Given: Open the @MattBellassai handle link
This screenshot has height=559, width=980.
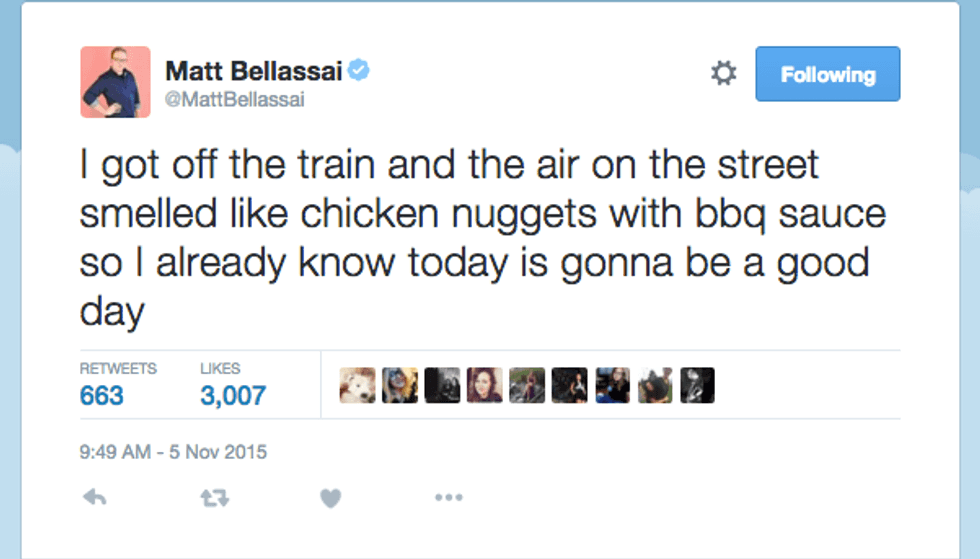Looking at the screenshot, I should (235, 99).
